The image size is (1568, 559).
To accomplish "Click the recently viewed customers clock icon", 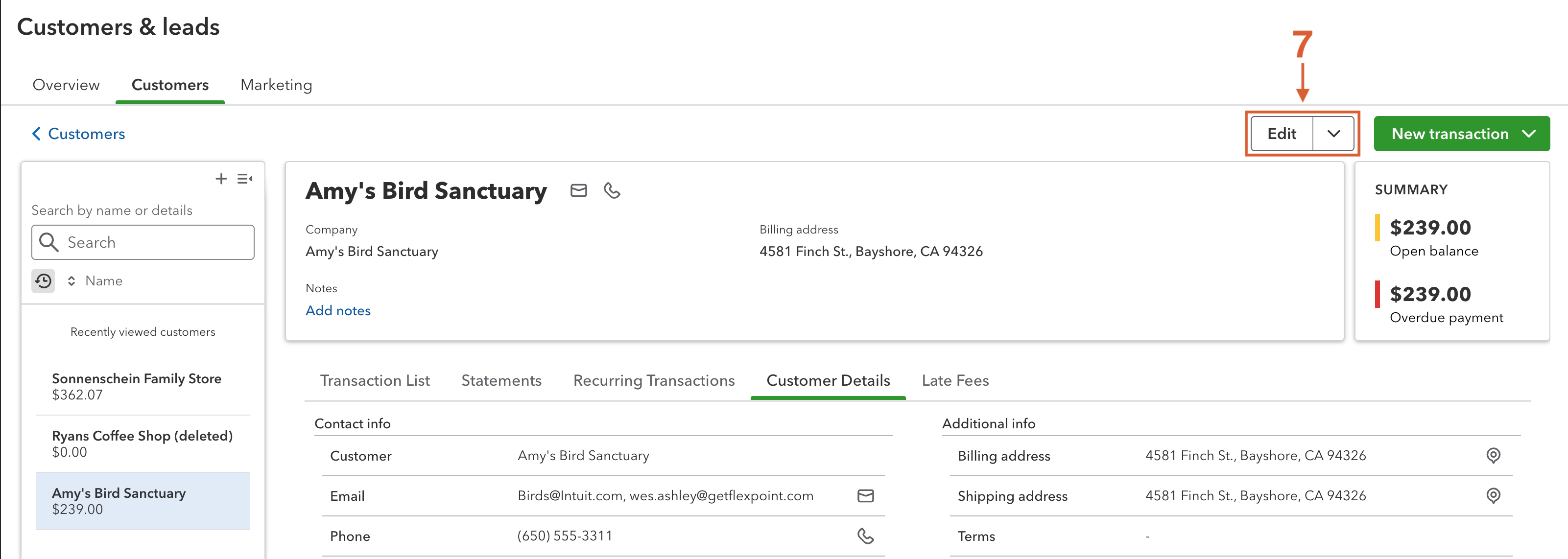I will pos(43,280).
